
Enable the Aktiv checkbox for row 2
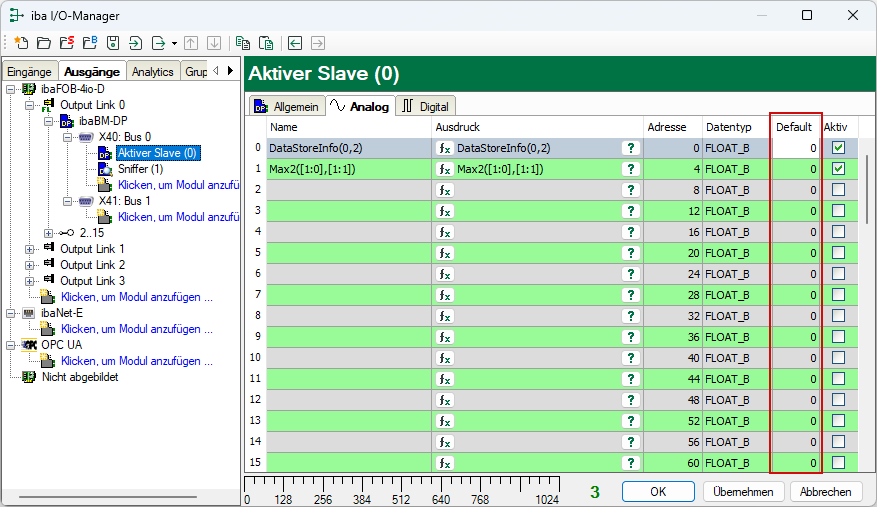point(838,190)
